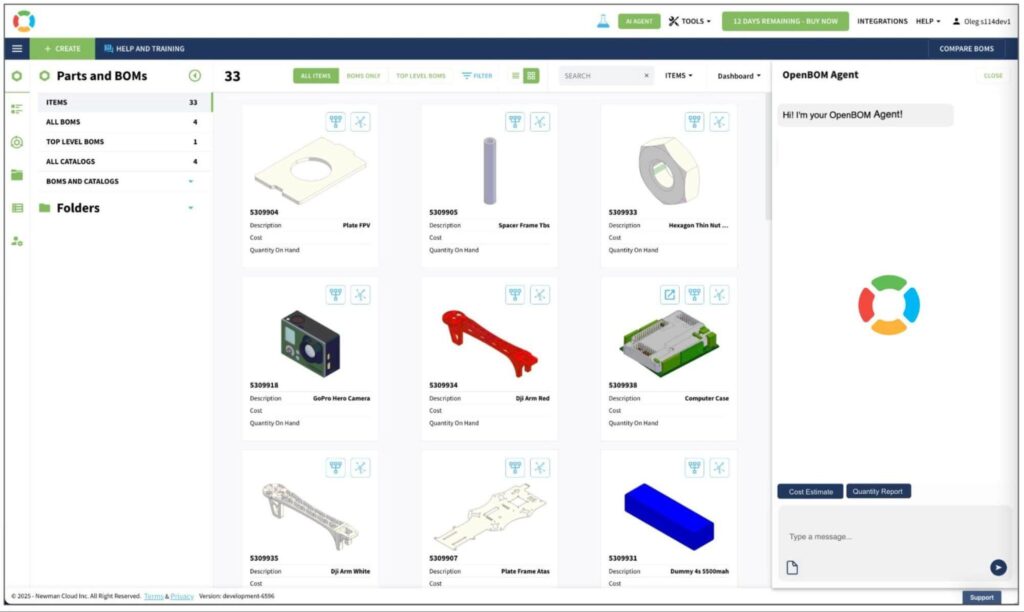Image resolution: width=1024 pixels, height=612 pixels.
Task: Open hierarchy icon on card 5309904
Action: (x=336, y=121)
